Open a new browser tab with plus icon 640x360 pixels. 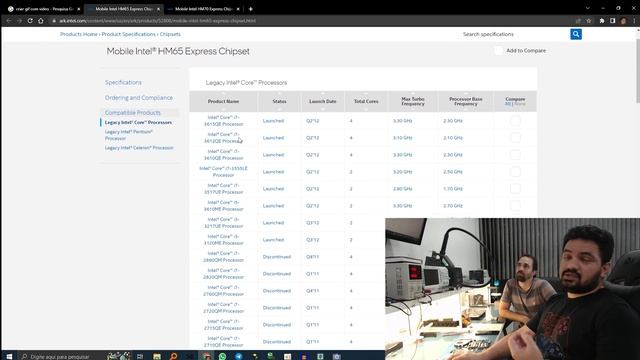click(x=251, y=9)
